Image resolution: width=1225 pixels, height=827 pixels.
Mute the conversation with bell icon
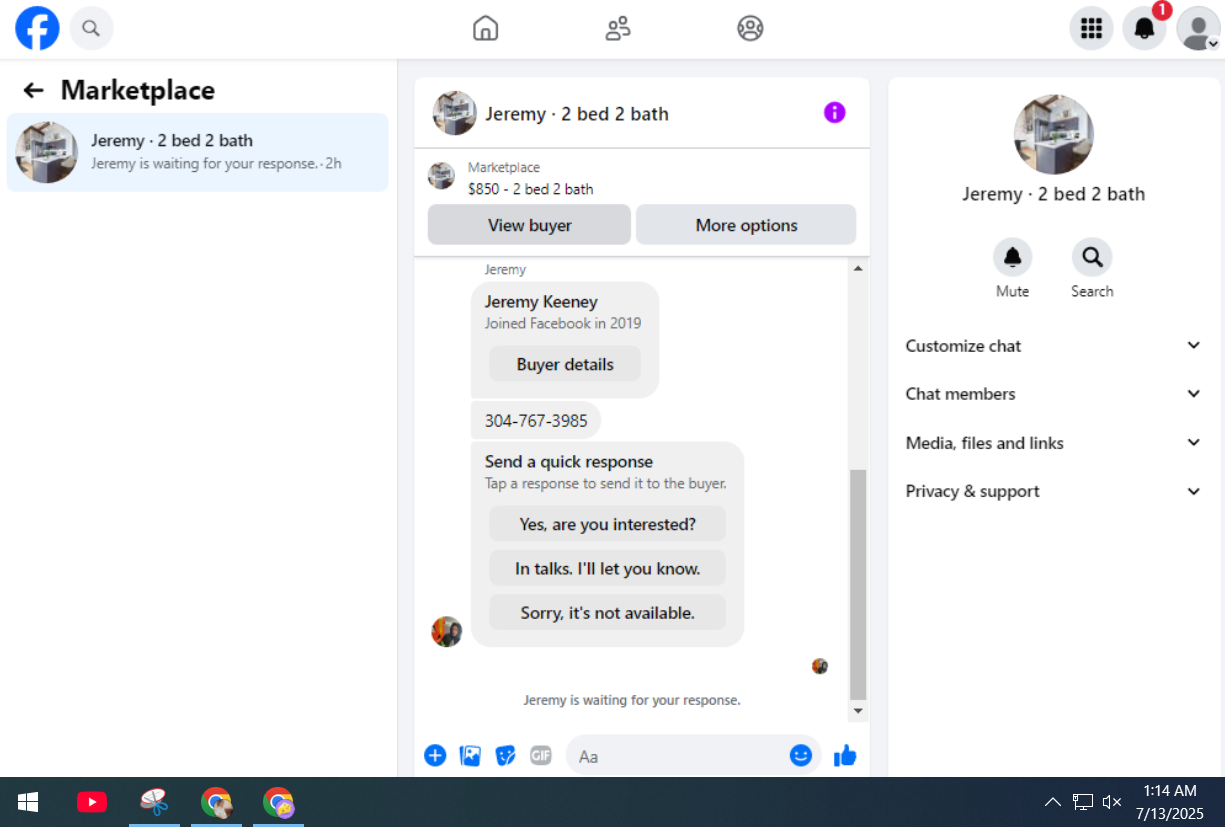[1012, 257]
